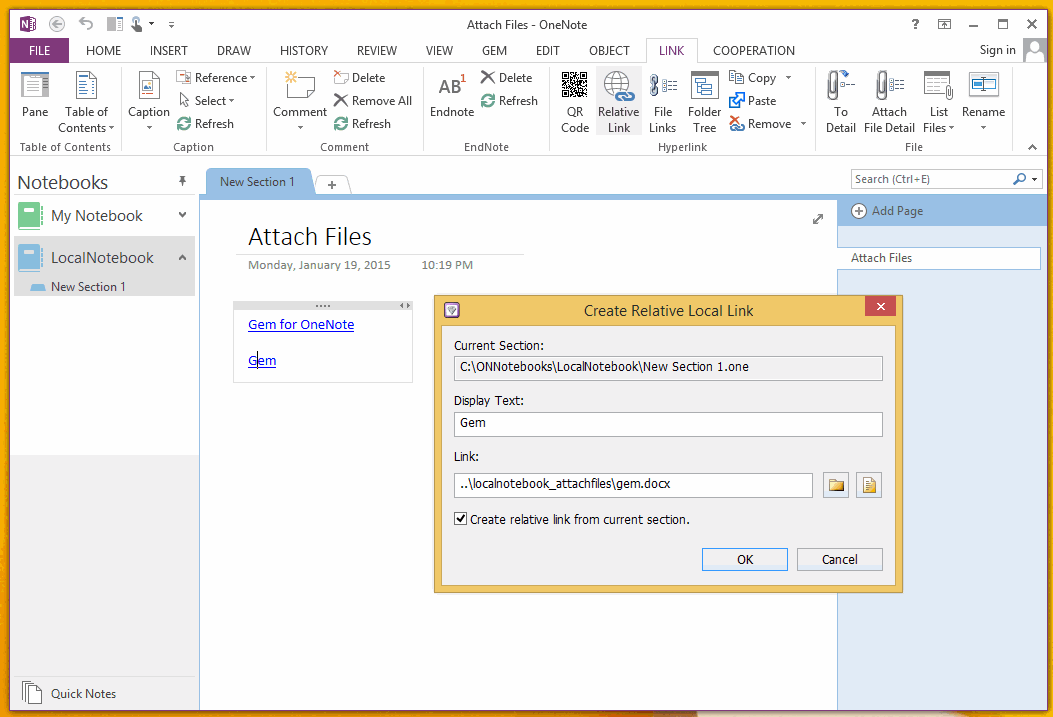This screenshot has height=717, width=1053.
Task: Open the Select dropdown in Caption group
Action: point(206,101)
